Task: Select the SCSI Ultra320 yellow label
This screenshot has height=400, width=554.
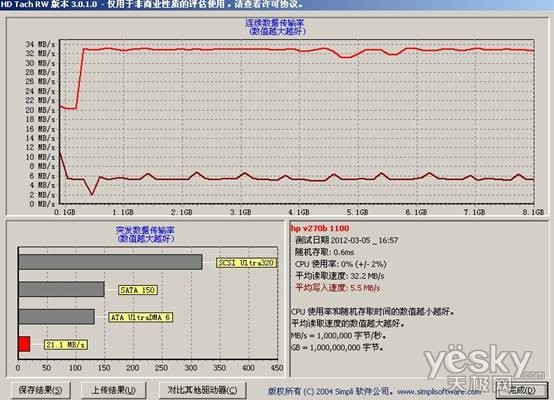Action: [x=246, y=263]
